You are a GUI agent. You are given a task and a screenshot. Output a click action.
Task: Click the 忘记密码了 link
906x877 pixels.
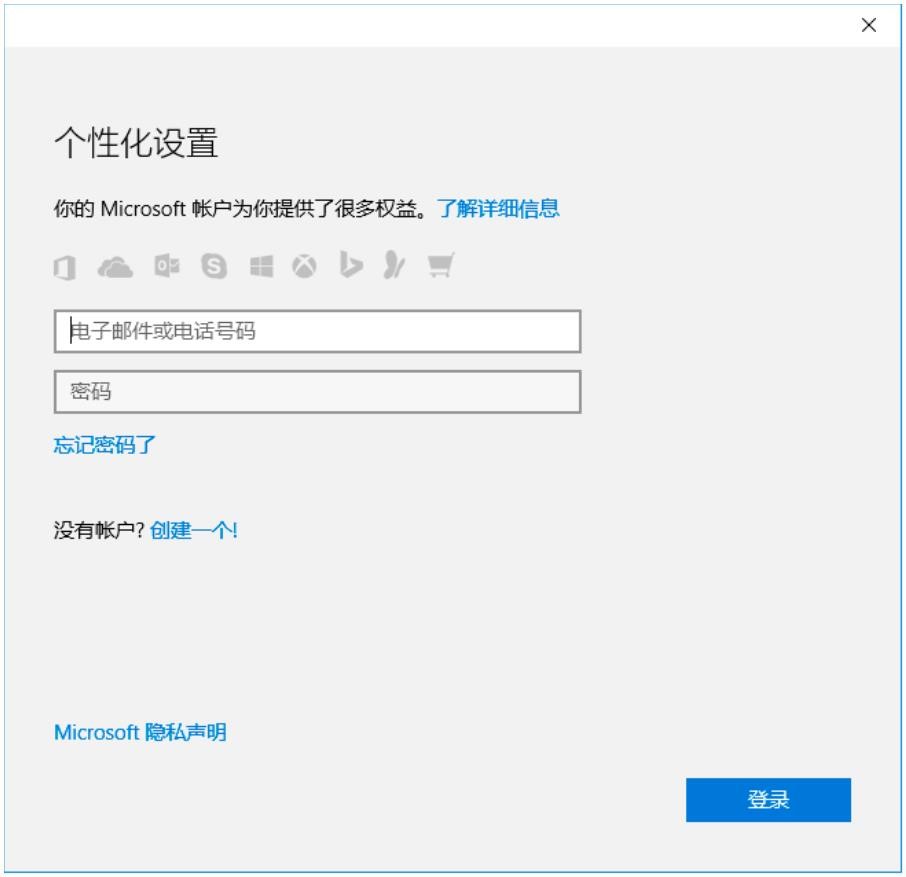tap(105, 445)
